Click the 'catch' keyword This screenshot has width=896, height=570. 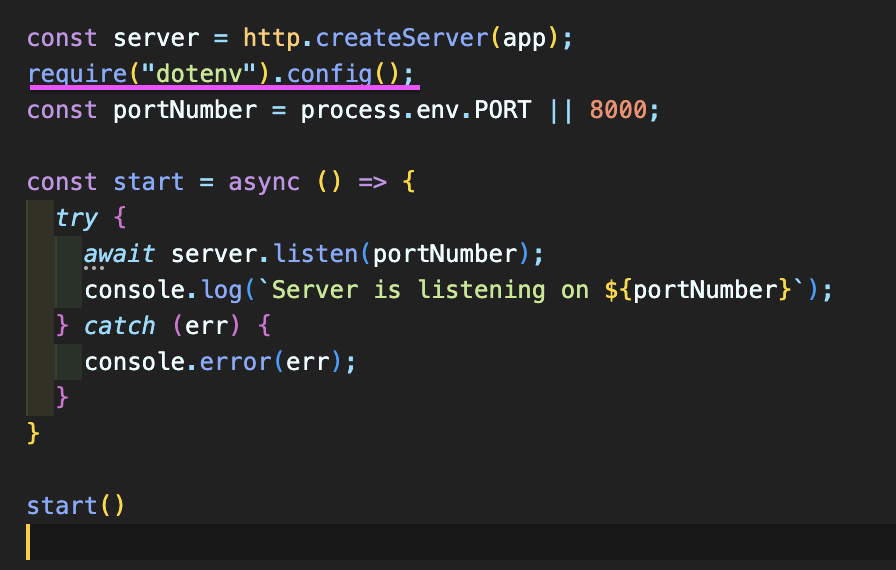coord(119,326)
